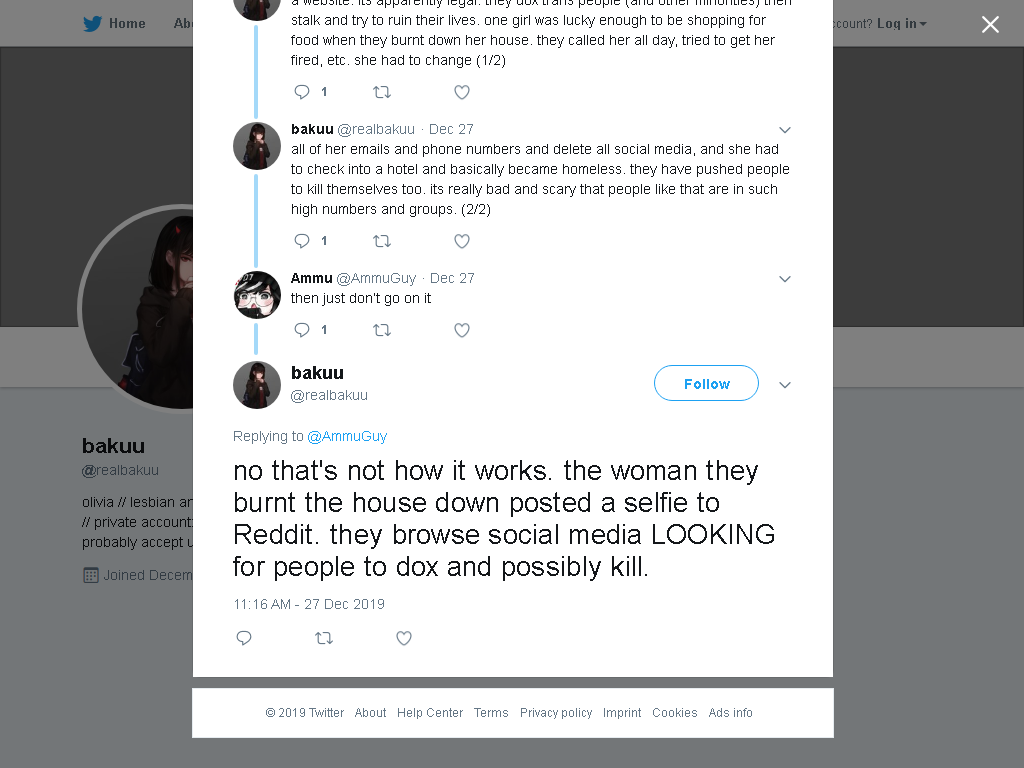The width and height of the screenshot is (1024, 768).
Task: Open more options chevron beside Follow button
Action: click(785, 385)
